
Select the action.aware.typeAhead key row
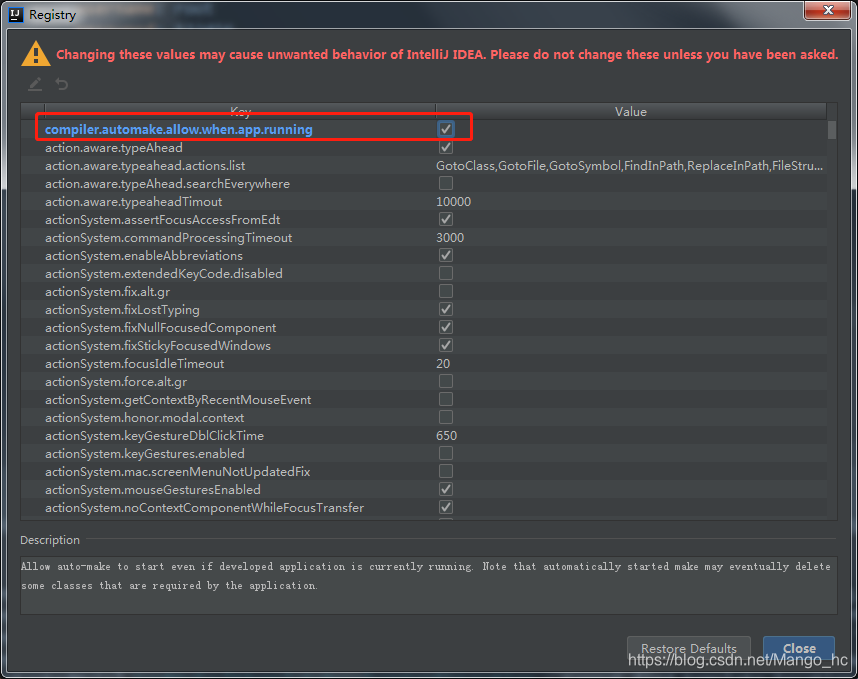[114, 148]
